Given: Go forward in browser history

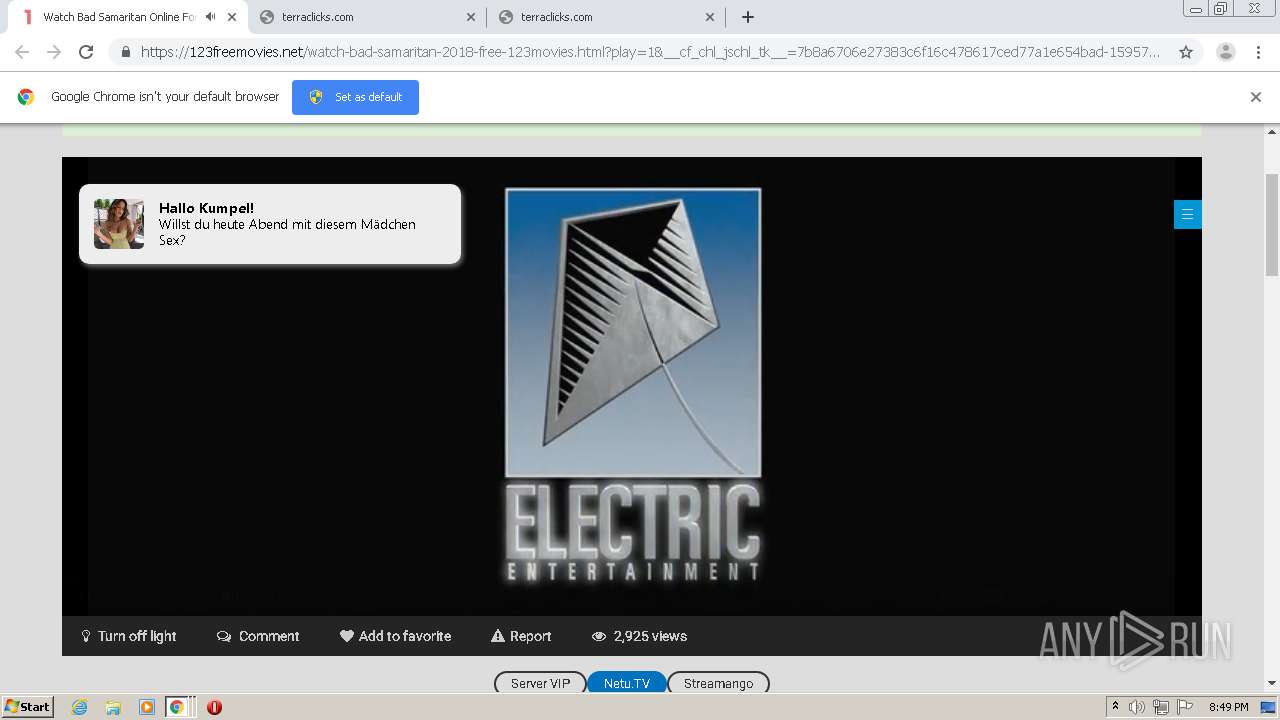Looking at the screenshot, I should tap(54, 52).
